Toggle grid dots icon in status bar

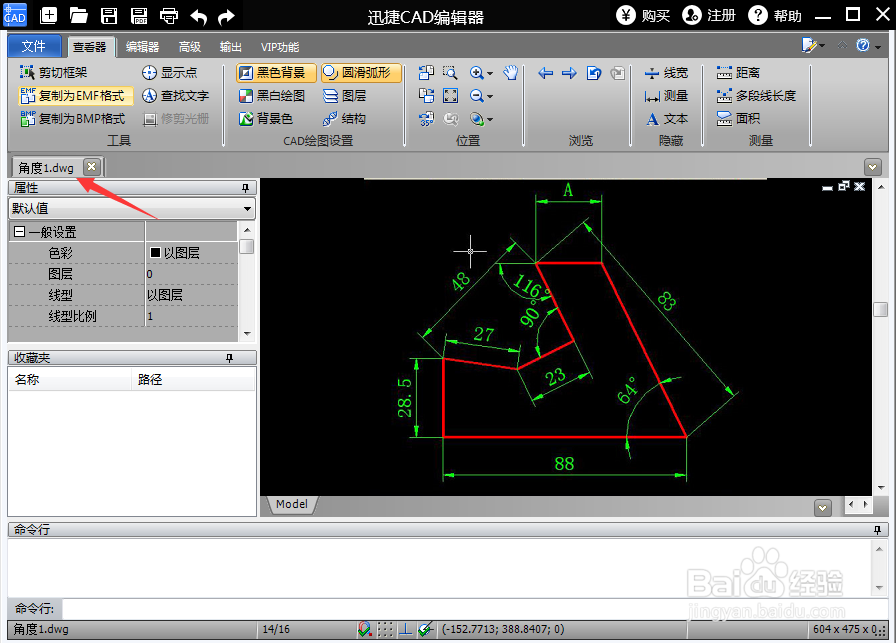(x=385, y=629)
